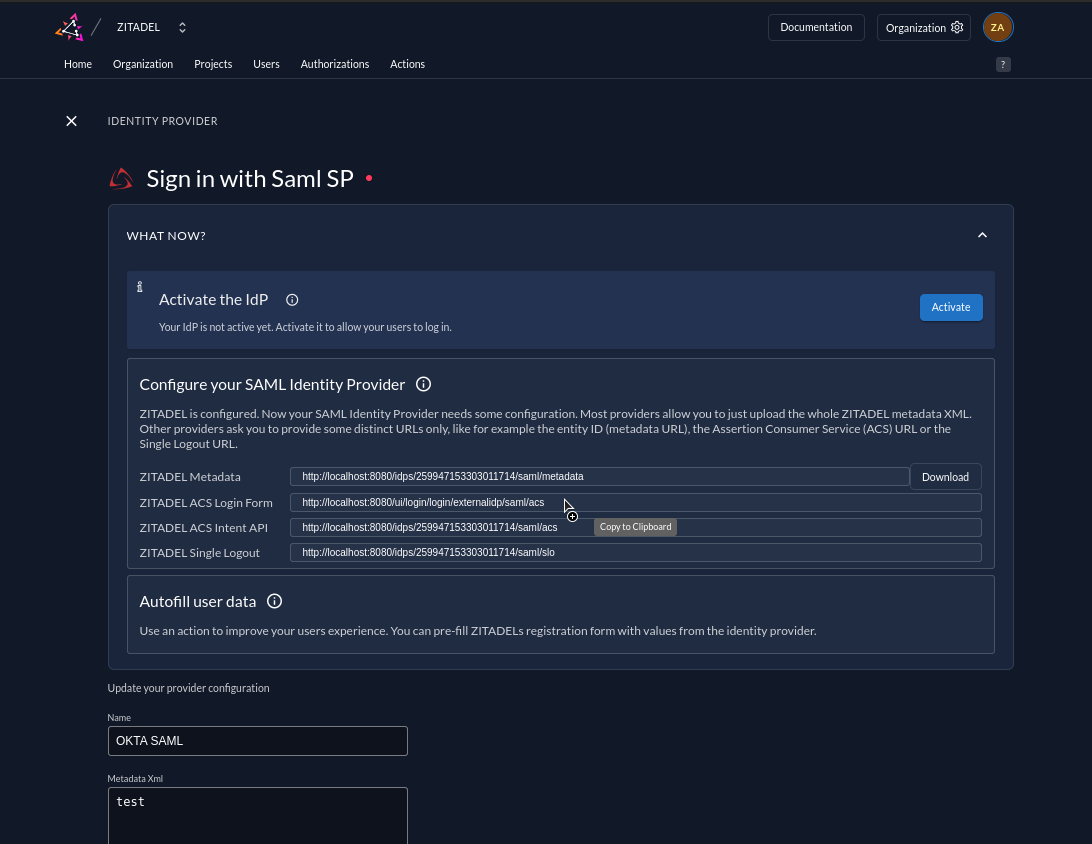The image size is (1092, 844).
Task: Select the ZITADEL Single Logout URL field
Action: tap(636, 551)
